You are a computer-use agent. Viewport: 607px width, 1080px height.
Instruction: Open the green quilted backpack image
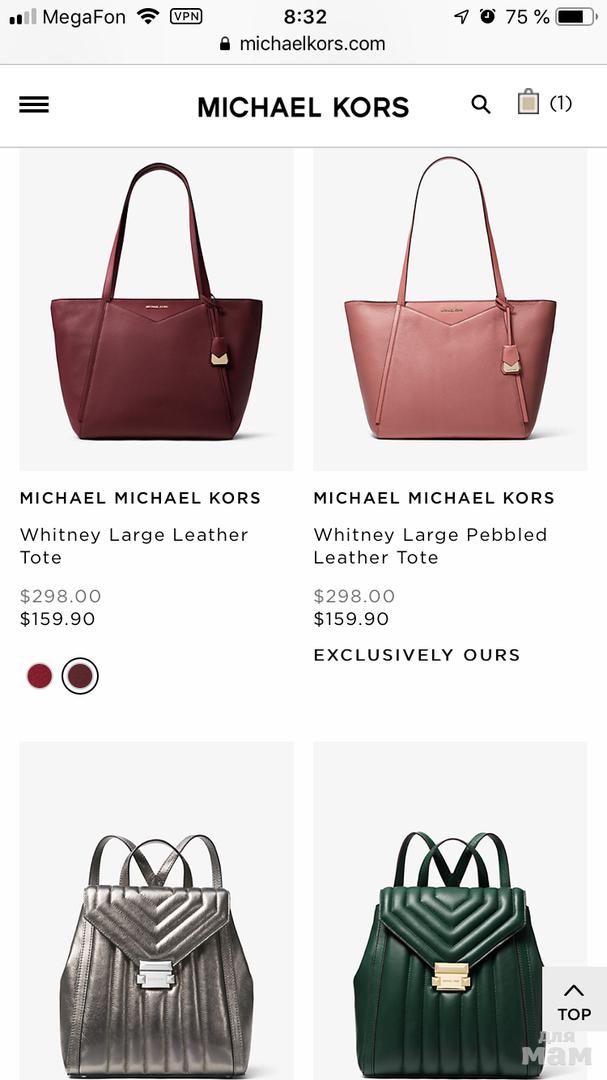(x=451, y=911)
